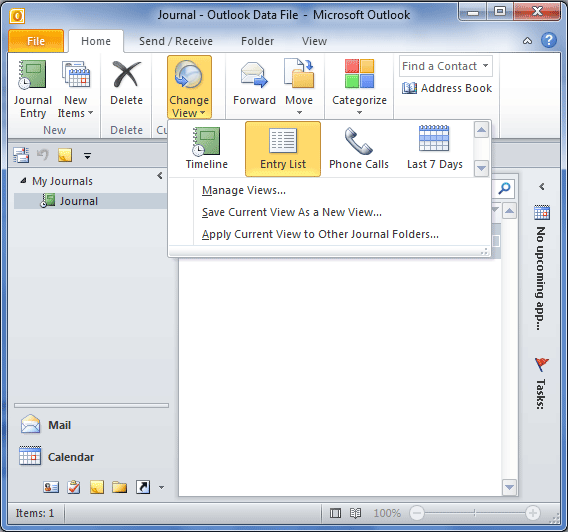Collapse the Change View dropdown

point(189,87)
